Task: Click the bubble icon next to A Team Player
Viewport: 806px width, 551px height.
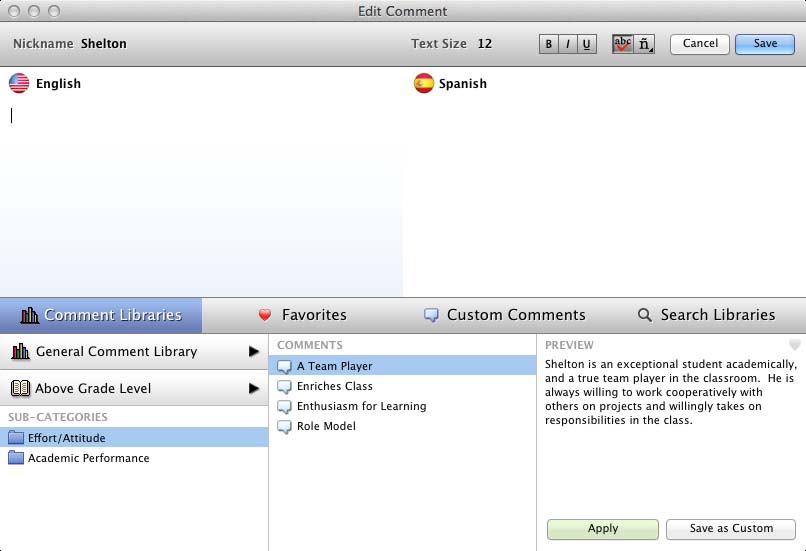Action: click(284, 366)
